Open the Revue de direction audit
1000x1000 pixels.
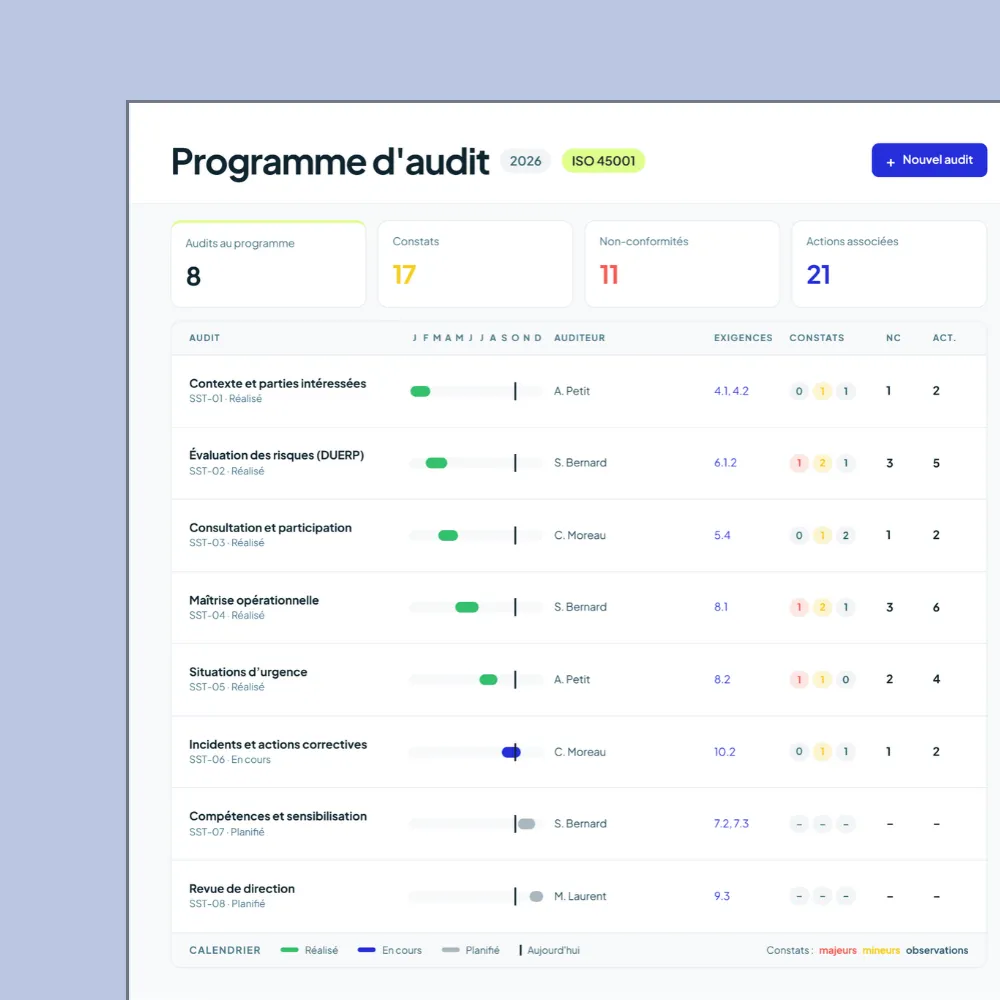242,888
